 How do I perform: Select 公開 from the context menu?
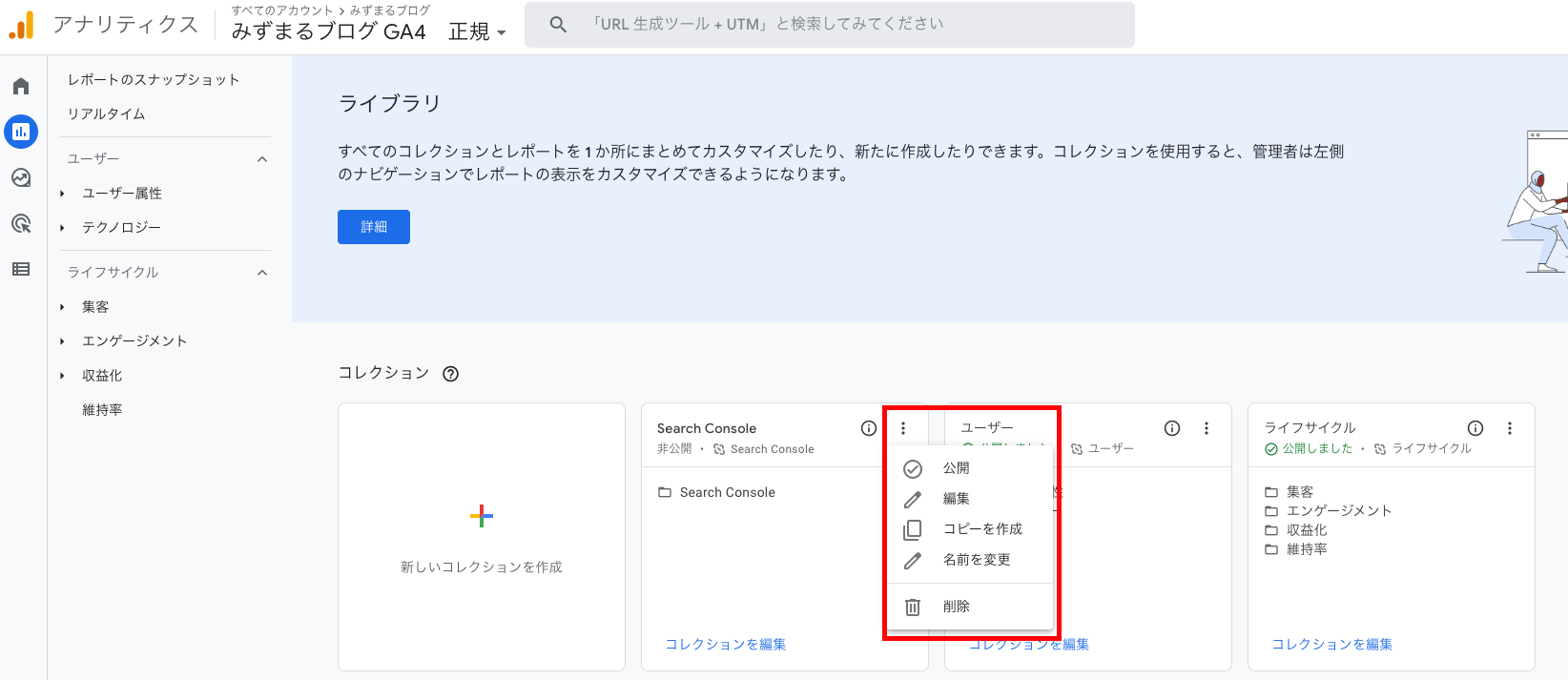pos(970,468)
